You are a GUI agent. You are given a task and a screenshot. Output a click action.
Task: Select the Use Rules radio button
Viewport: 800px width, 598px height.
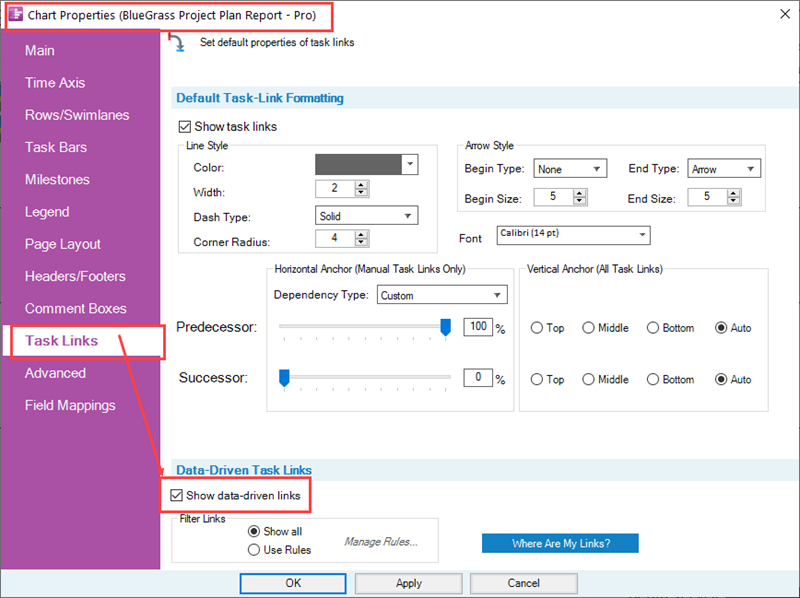(x=254, y=549)
